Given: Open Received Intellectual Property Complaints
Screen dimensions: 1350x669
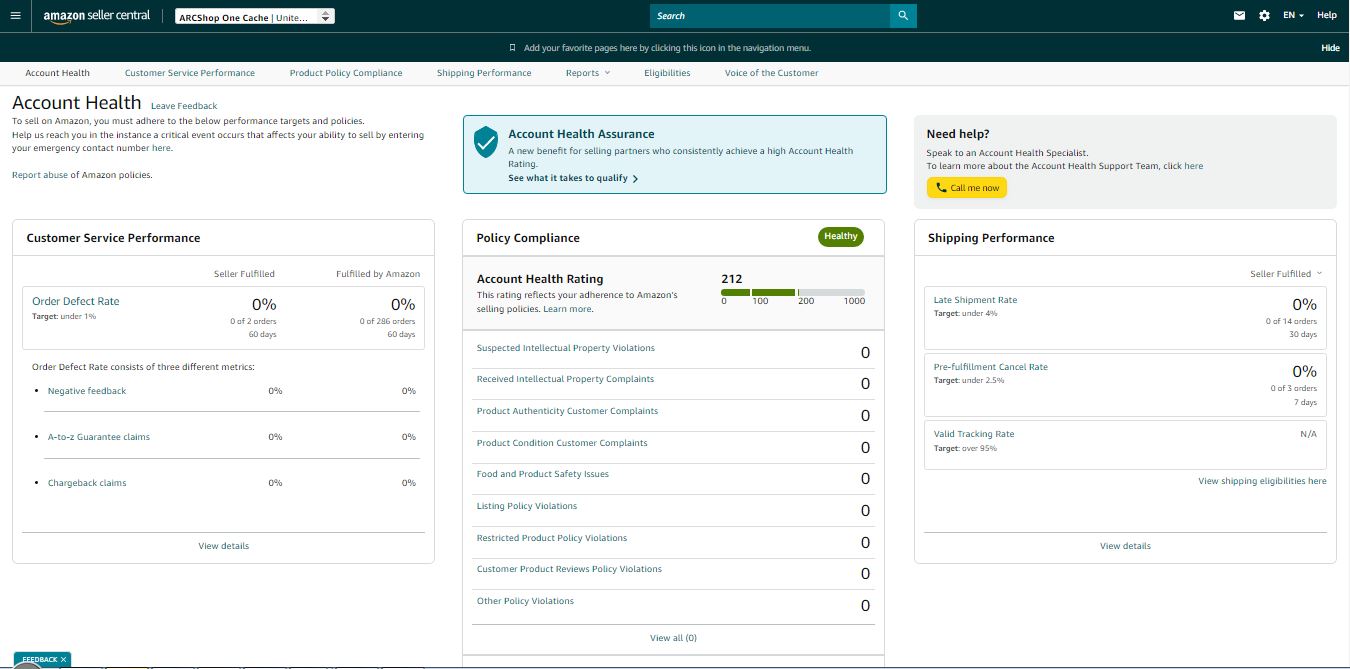Looking at the screenshot, I should 565,379.
